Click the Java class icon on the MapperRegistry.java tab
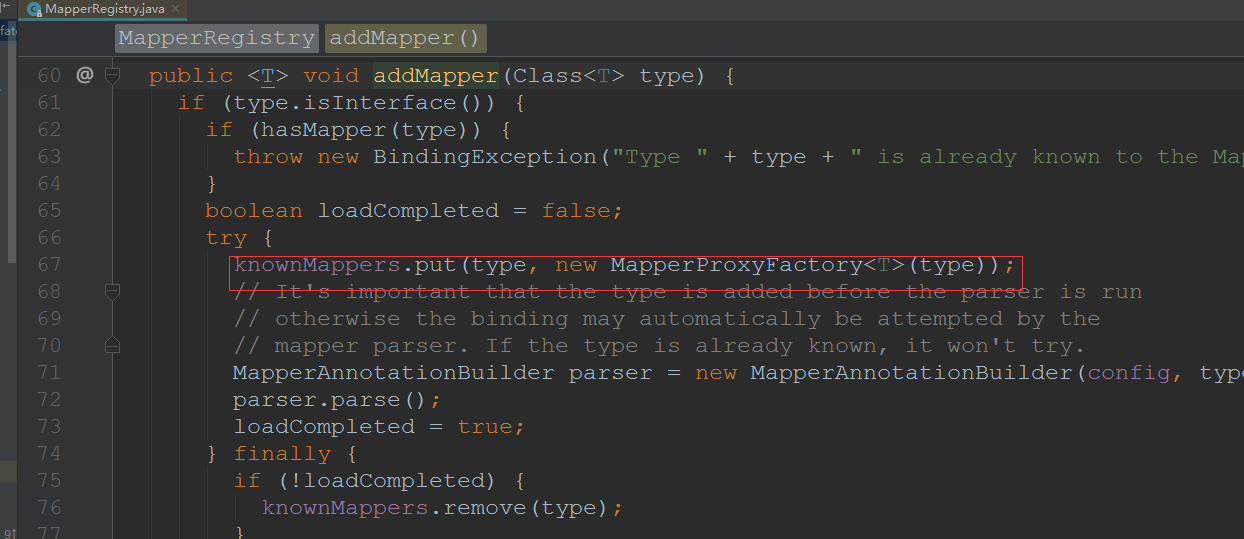This screenshot has height=539, width=1244. point(35,8)
